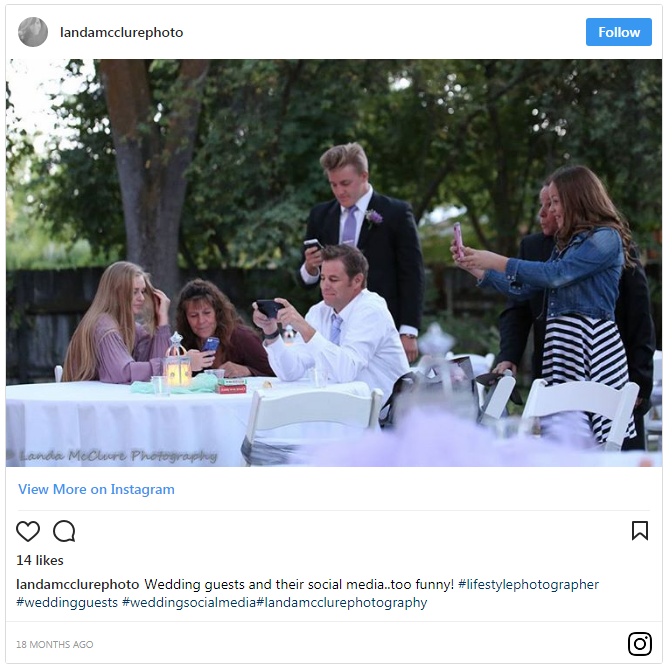Click the Instagram logo icon

click(x=640, y=644)
